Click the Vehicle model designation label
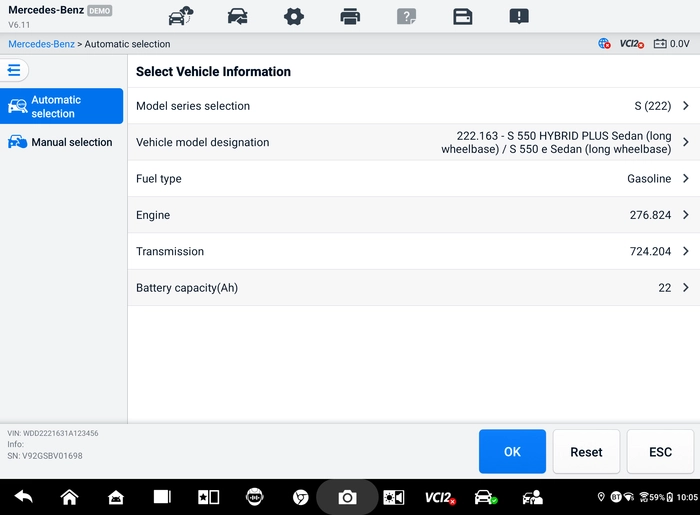The width and height of the screenshot is (700, 515). click(x=202, y=142)
